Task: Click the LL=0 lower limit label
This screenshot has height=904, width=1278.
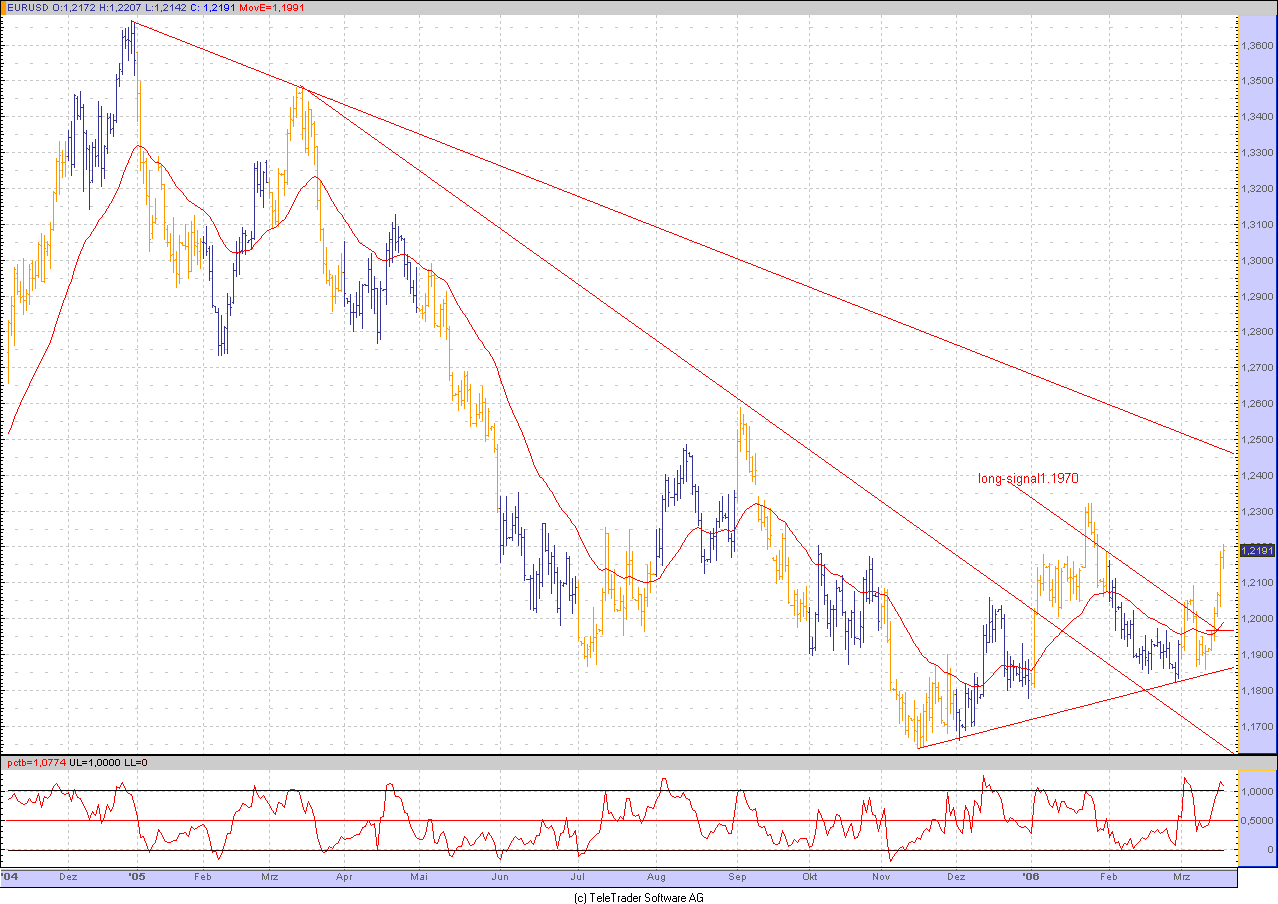Action: [x=135, y=763]
